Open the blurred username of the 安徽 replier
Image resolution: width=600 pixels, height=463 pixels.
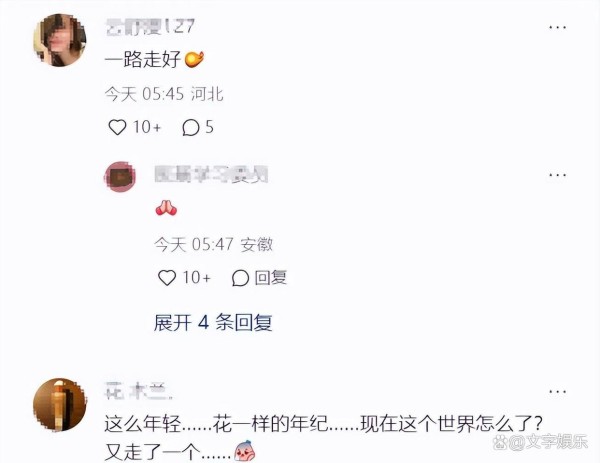211,174
